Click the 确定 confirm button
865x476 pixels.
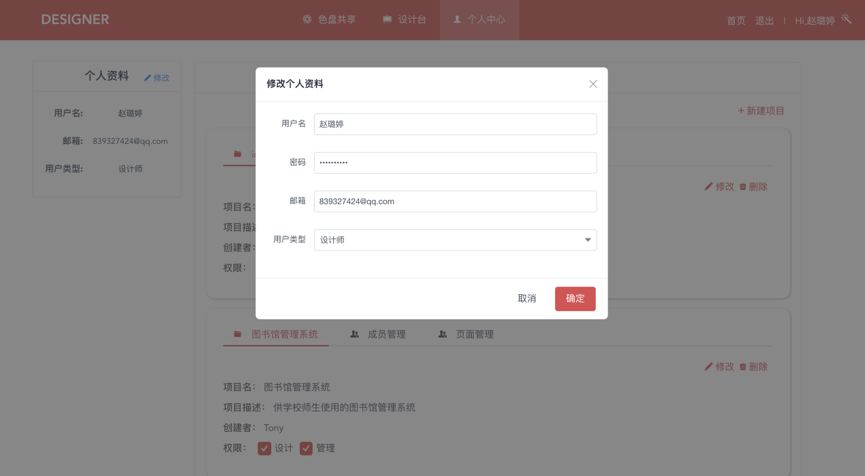pyautogui.click(x=575, y=298)
